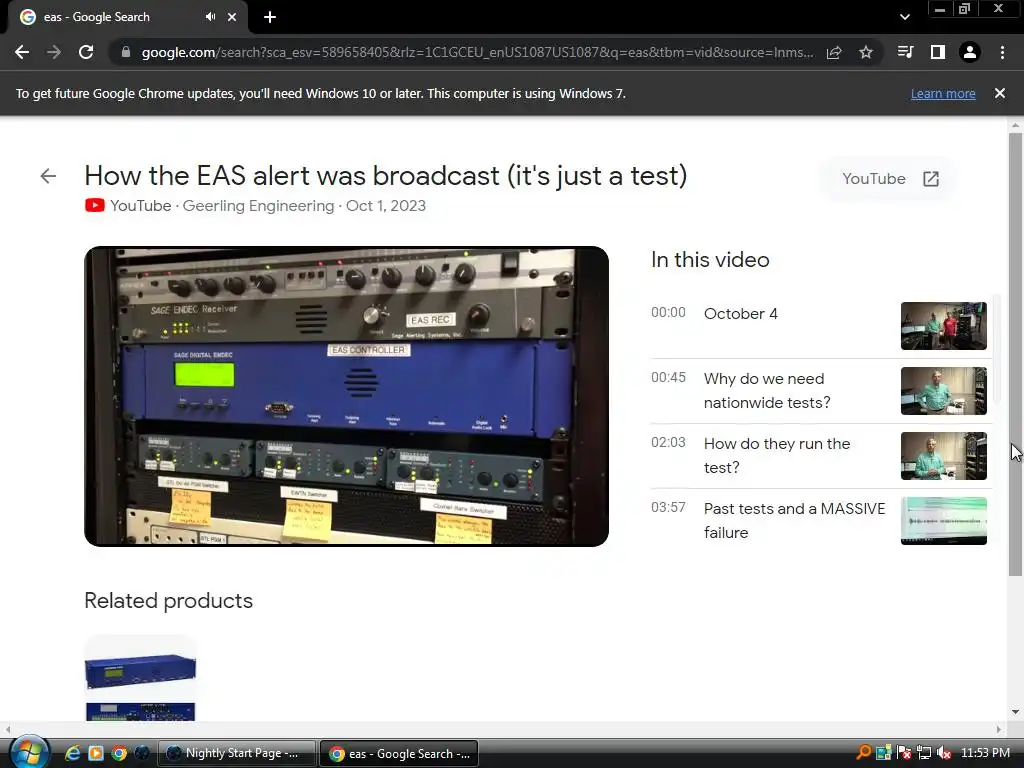Open Chrome's three-dot menu
Screen dimensions: 1024x768
pos(1002,52)
